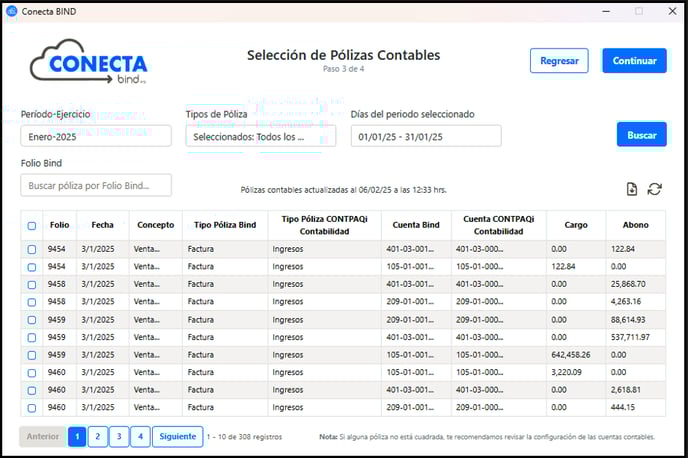Click the Abono value 444.15

click(623, 408)
